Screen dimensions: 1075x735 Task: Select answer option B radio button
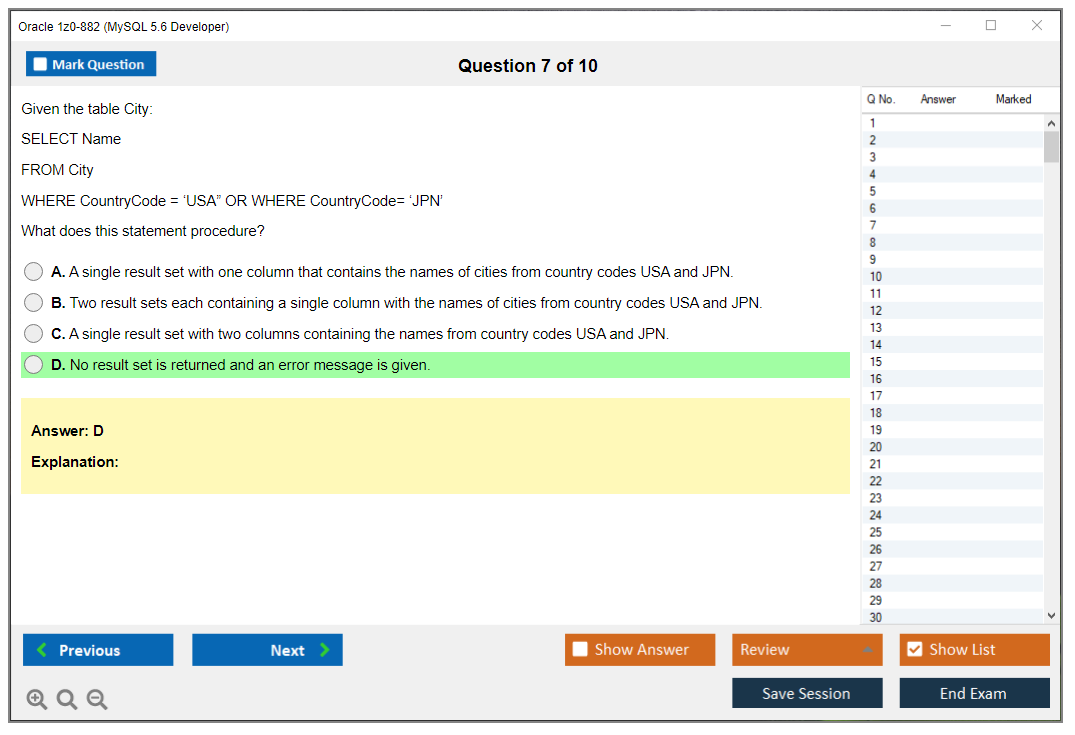click(33, 302)
